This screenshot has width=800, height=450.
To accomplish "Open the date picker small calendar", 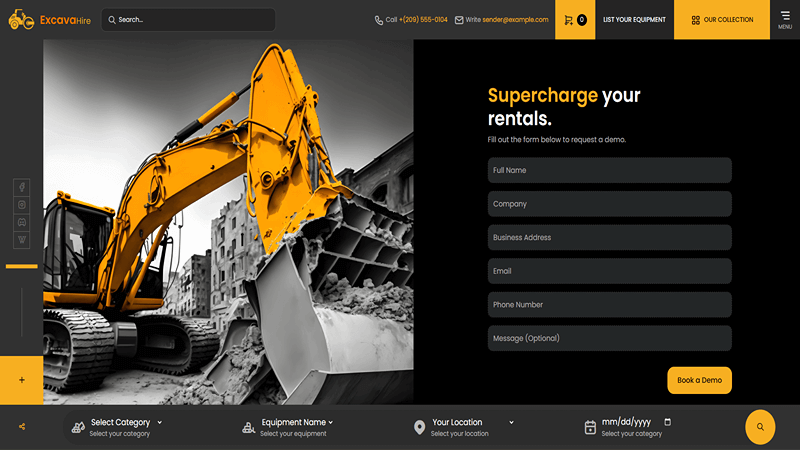I will pos(667,422).
